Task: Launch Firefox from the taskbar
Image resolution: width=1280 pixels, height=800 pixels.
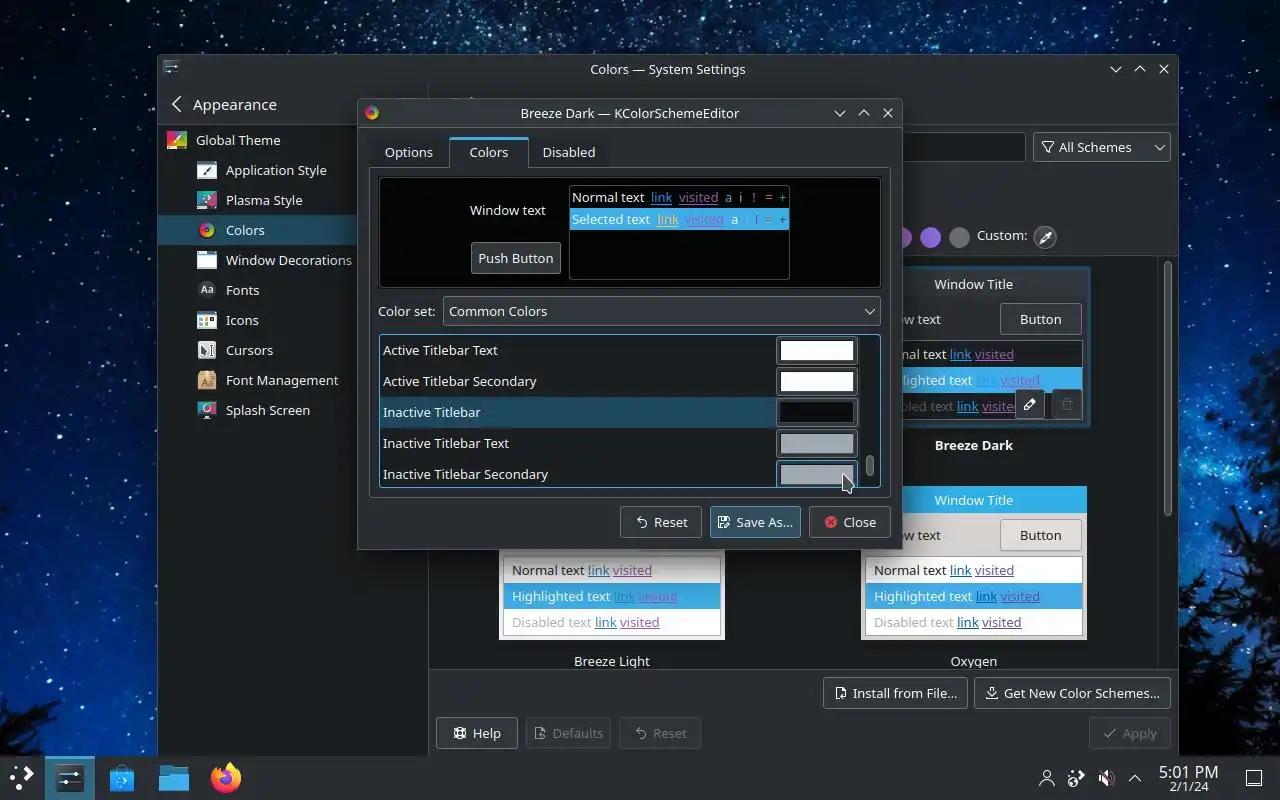Action: [226, 777]
